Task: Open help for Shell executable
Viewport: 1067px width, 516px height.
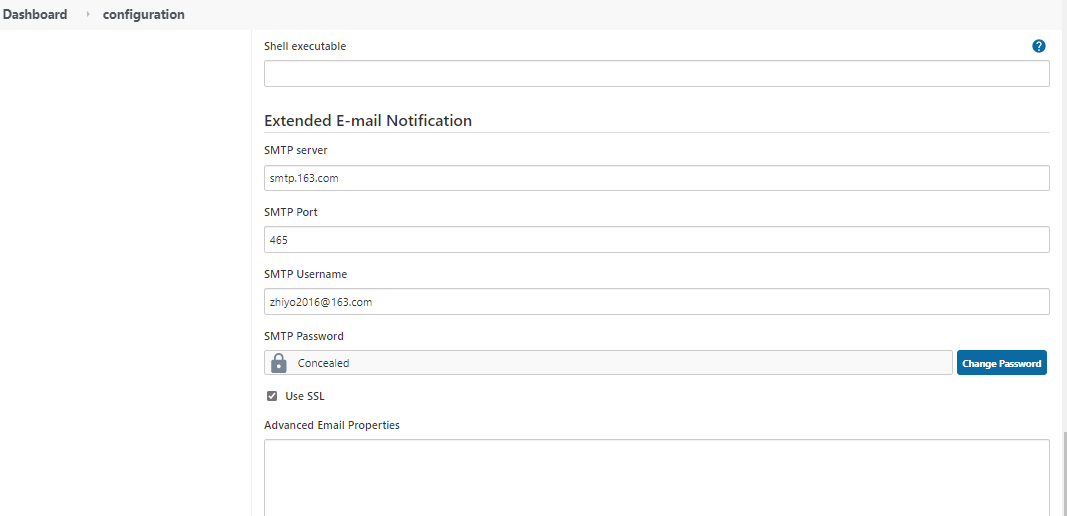Action: [x=1038, y=46]
